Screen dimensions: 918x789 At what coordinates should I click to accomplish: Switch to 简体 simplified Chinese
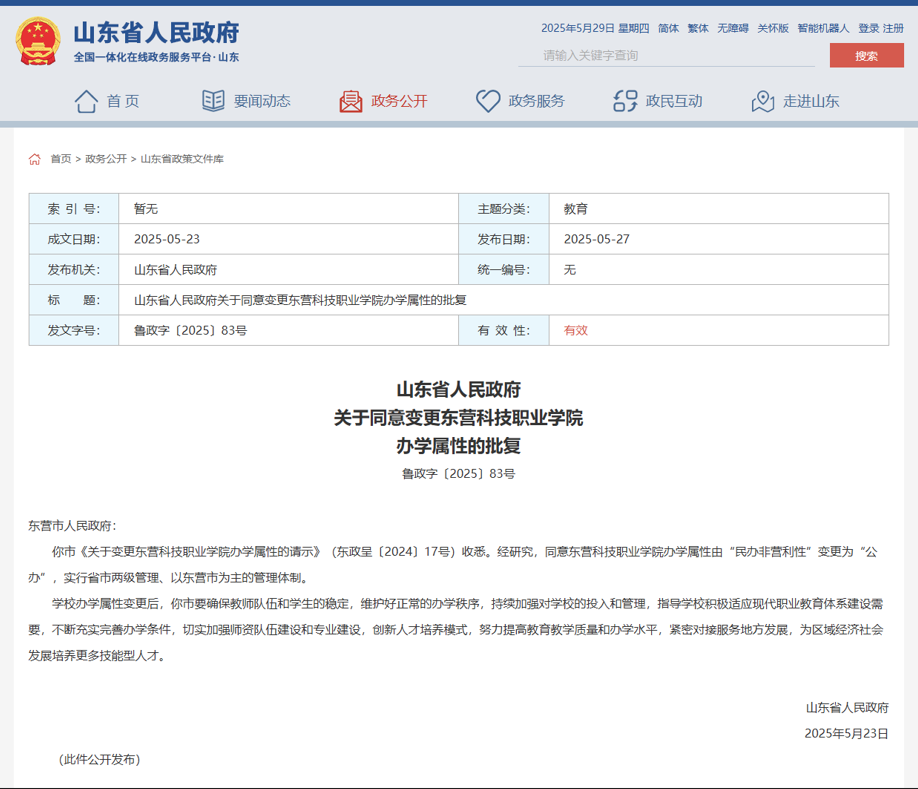pyautogui.click(x=668, y=28)
